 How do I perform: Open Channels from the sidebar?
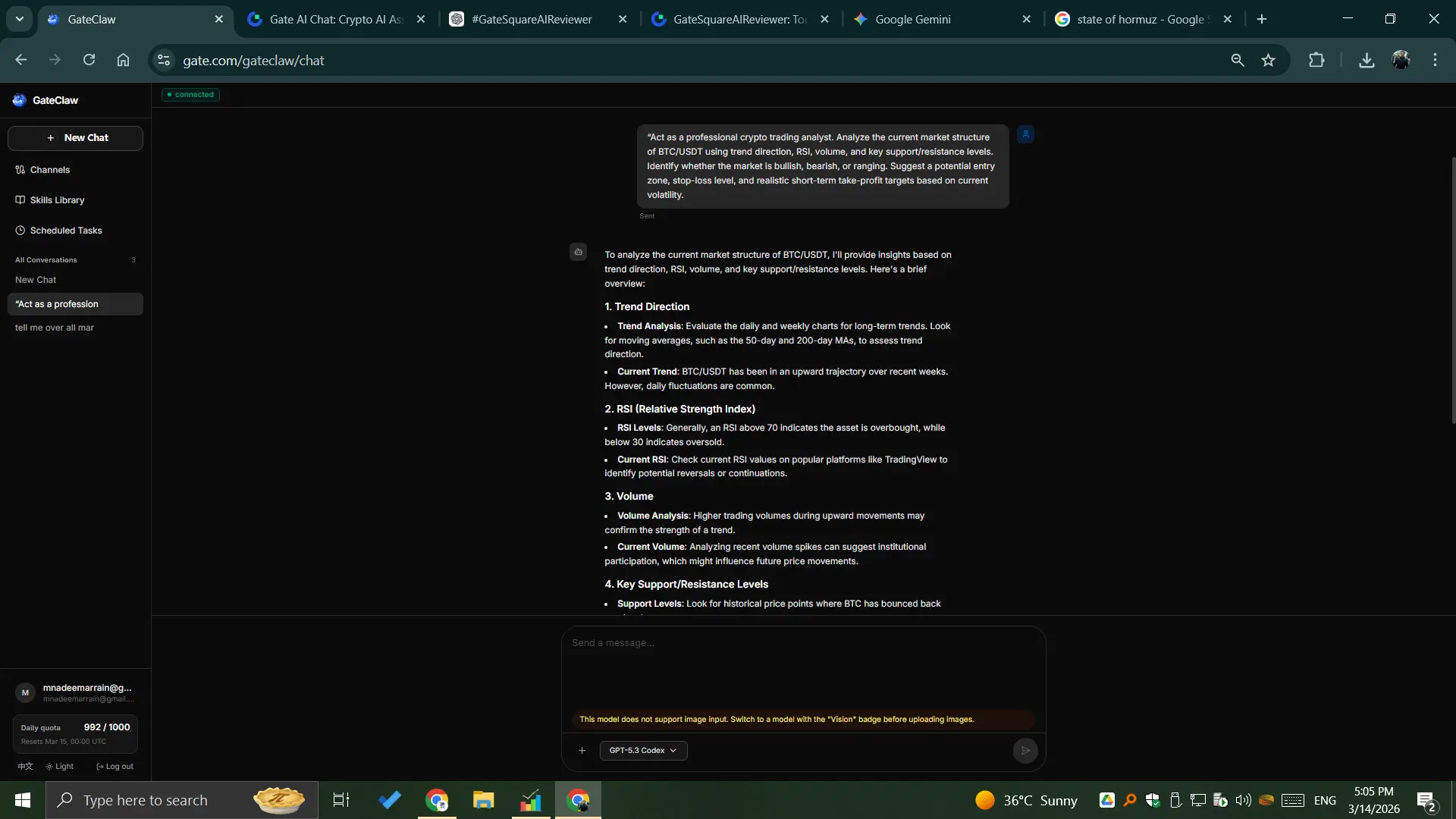pos(49,170)
